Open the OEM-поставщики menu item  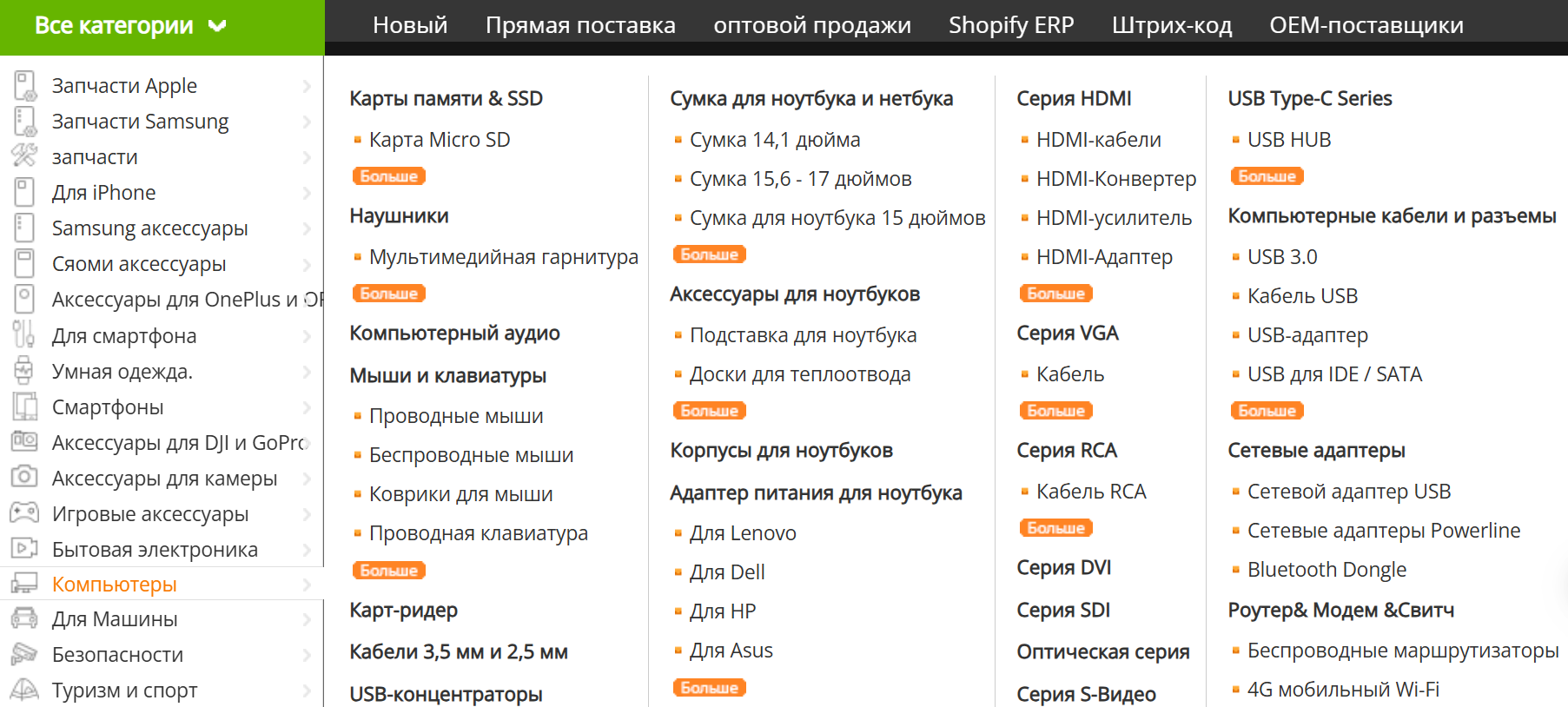[x=1366, y=25]
